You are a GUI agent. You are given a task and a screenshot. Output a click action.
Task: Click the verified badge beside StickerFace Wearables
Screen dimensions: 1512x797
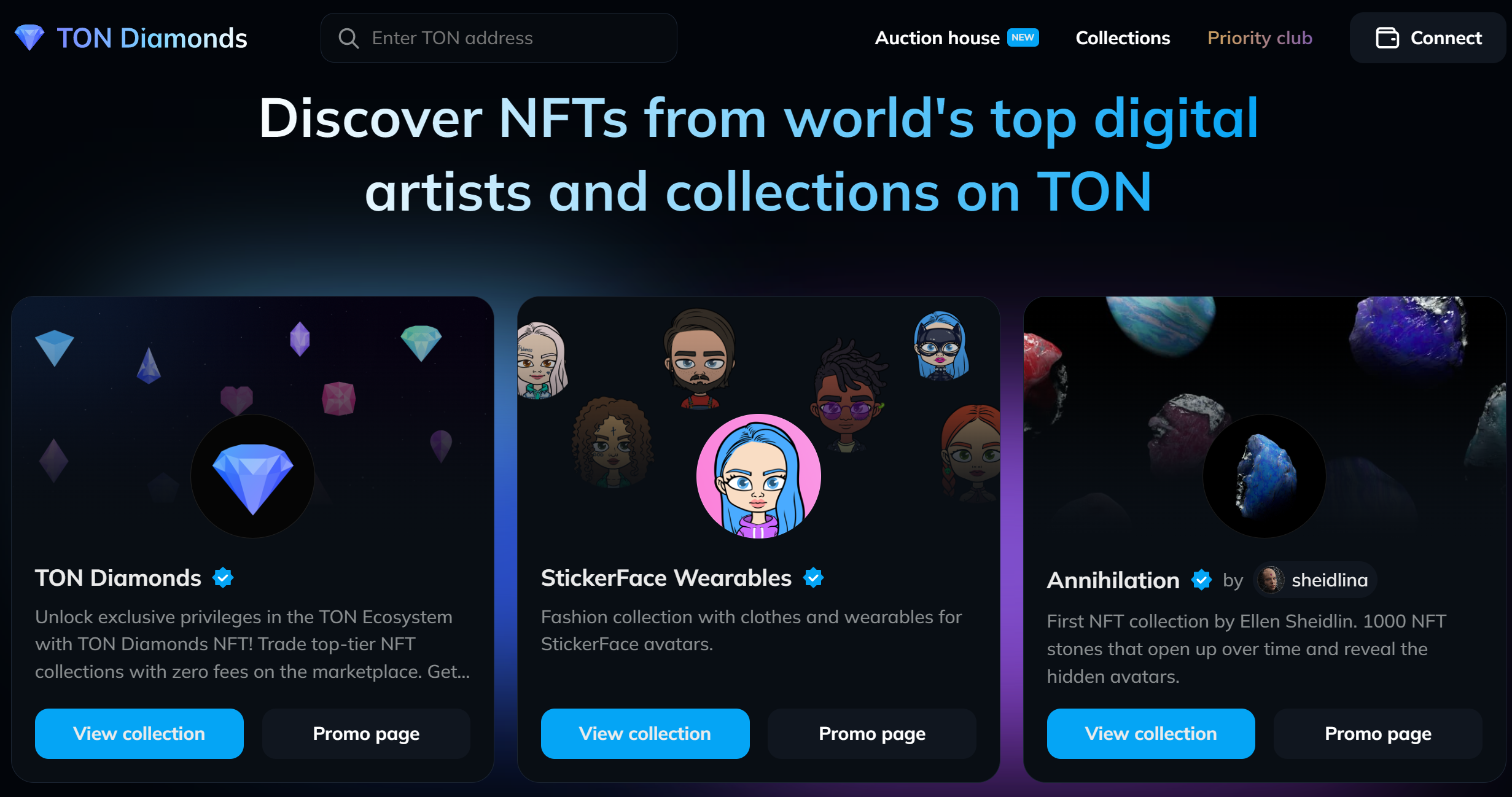pyautogui.click(x=813, y=578)
